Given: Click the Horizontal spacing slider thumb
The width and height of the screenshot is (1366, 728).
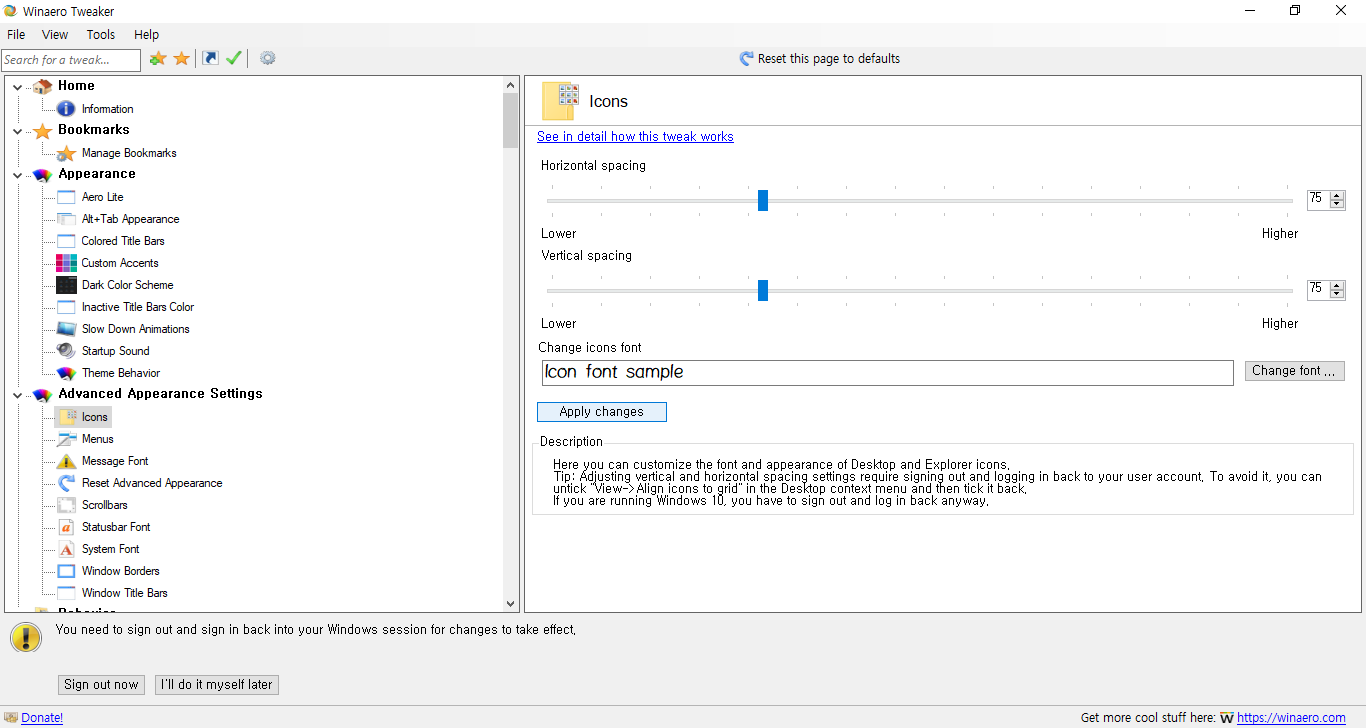Looking at the screenshot, I should (763, 200).
